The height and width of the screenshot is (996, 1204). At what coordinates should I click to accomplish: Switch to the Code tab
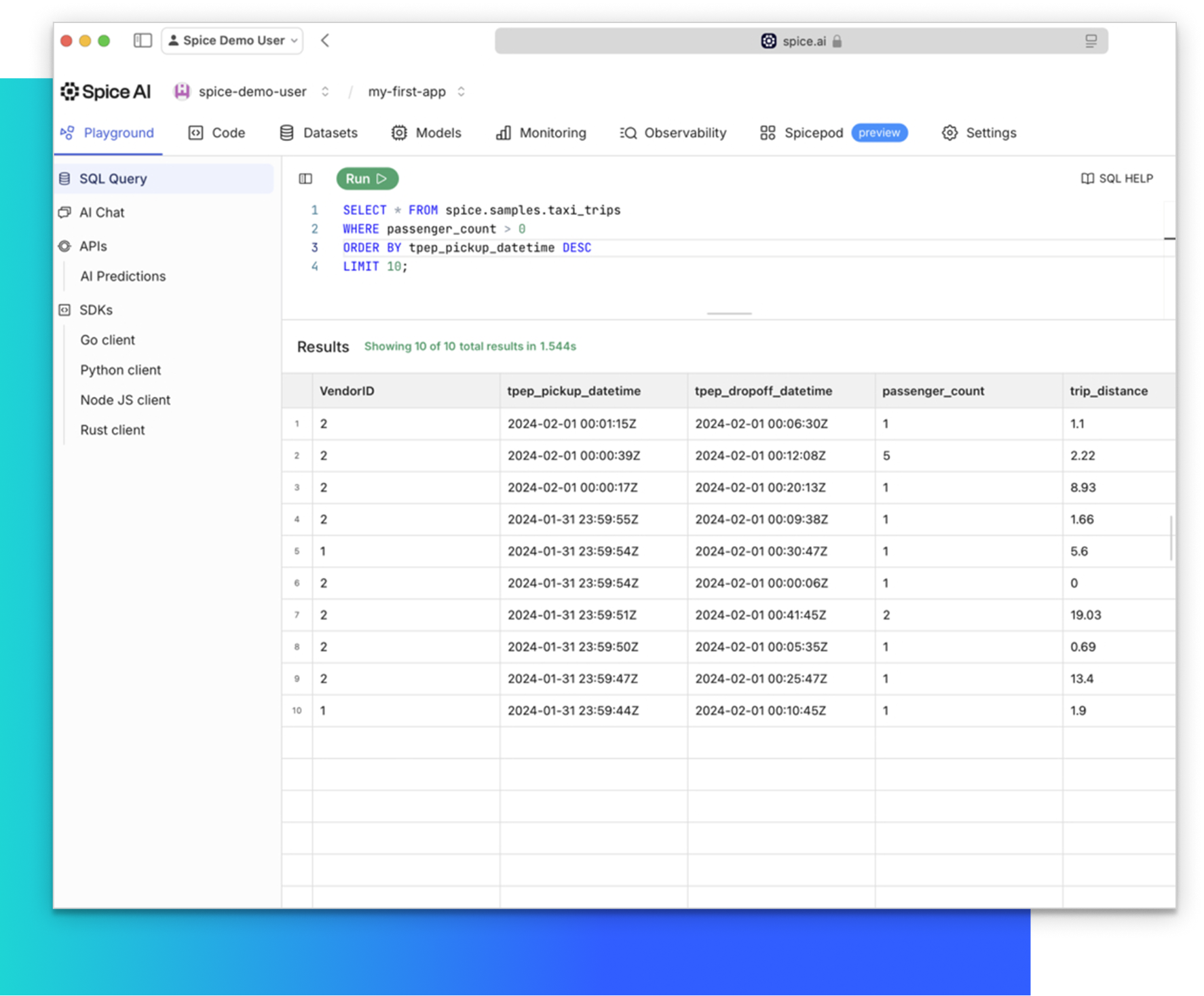click(x=217, y=133)
